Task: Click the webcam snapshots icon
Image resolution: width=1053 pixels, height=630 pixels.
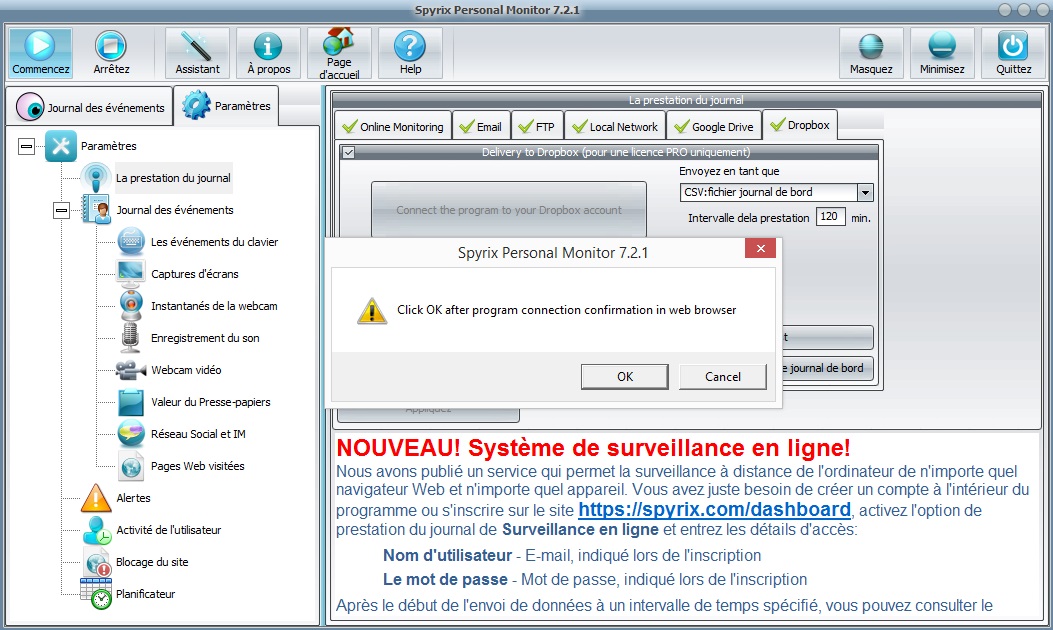Action: (131, 306)
